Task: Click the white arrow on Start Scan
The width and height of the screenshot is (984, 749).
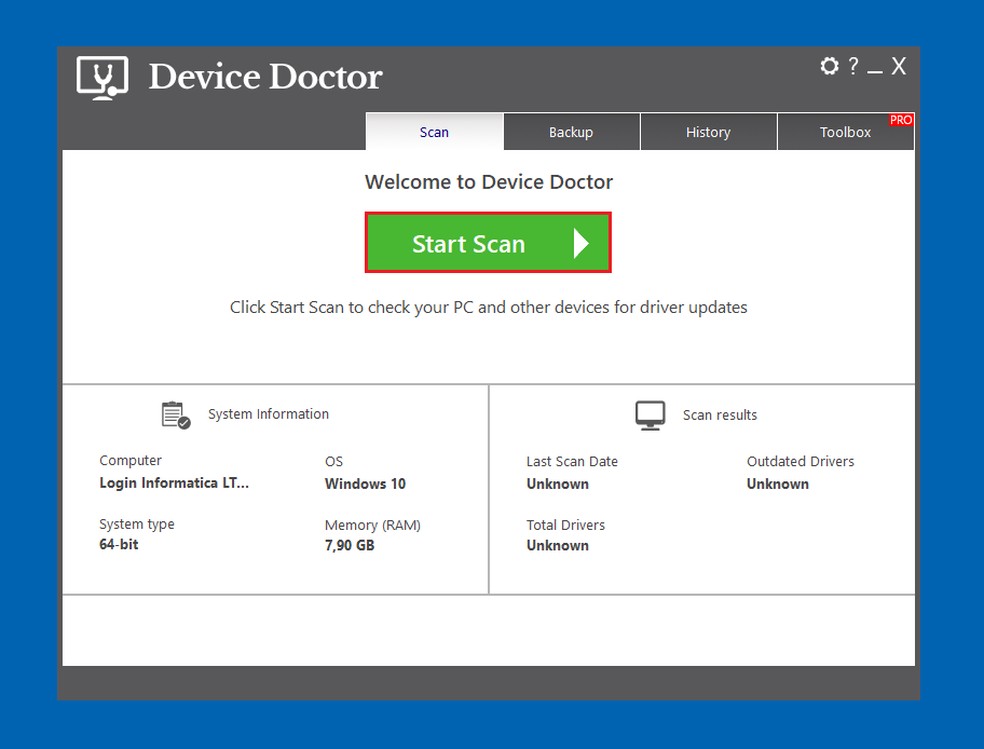Action: pos(581,243)
